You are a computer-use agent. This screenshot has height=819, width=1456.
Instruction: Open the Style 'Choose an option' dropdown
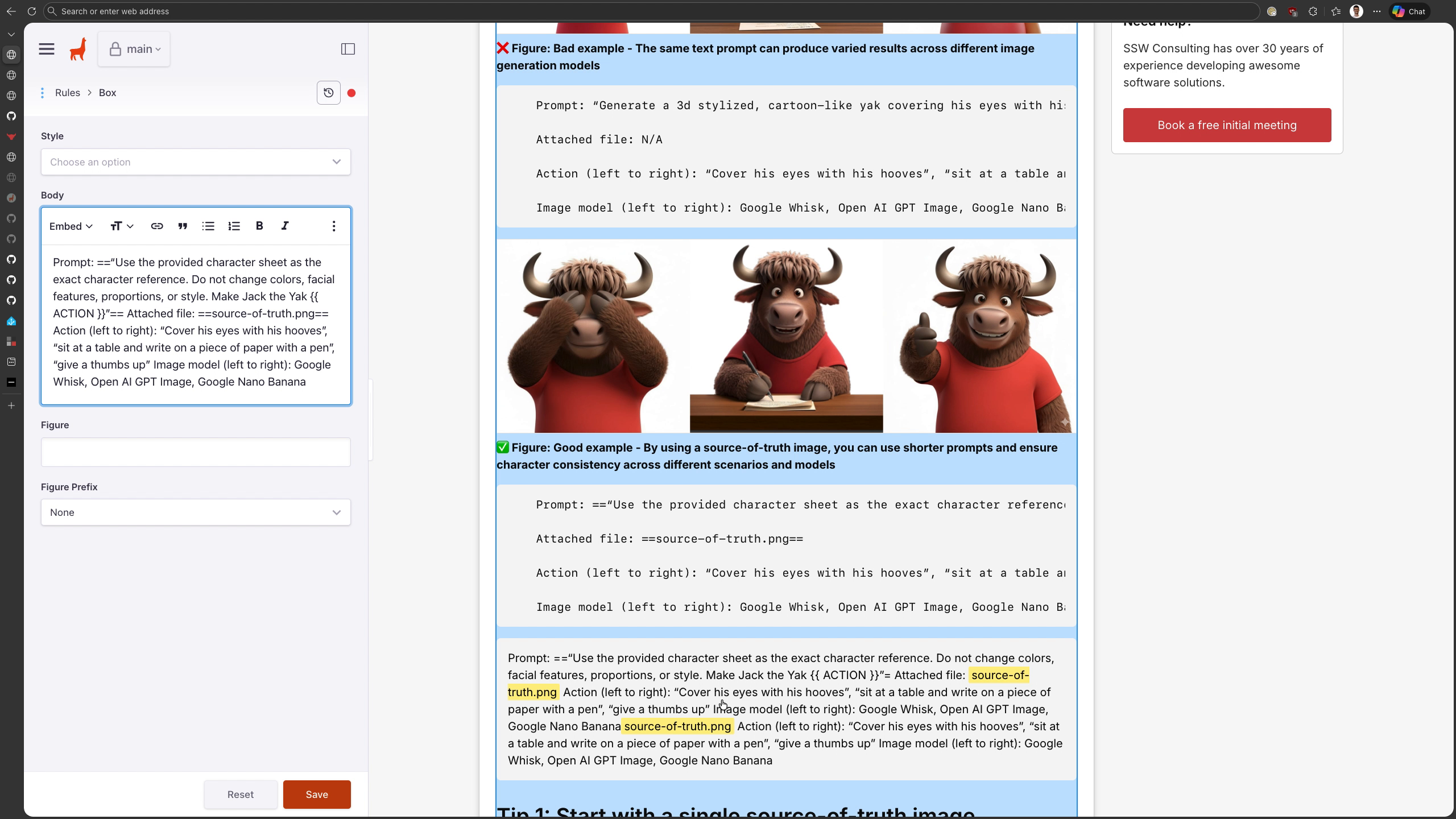coord(196,162)
